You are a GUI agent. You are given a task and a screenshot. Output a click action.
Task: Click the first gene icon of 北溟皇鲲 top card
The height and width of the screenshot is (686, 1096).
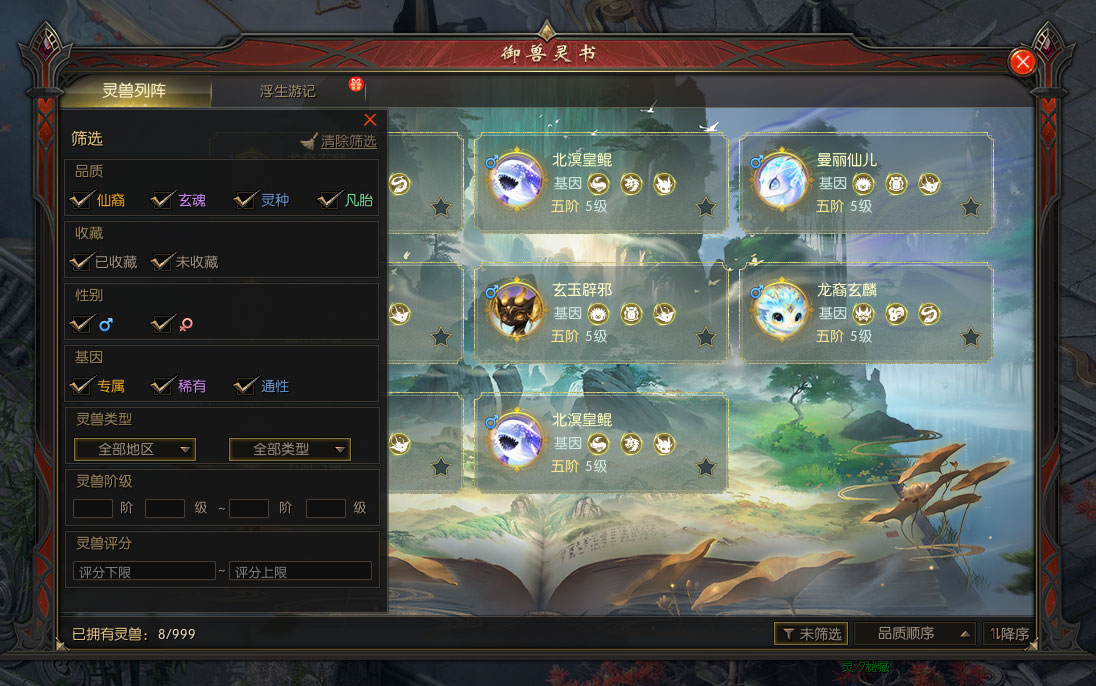[598, 184]
